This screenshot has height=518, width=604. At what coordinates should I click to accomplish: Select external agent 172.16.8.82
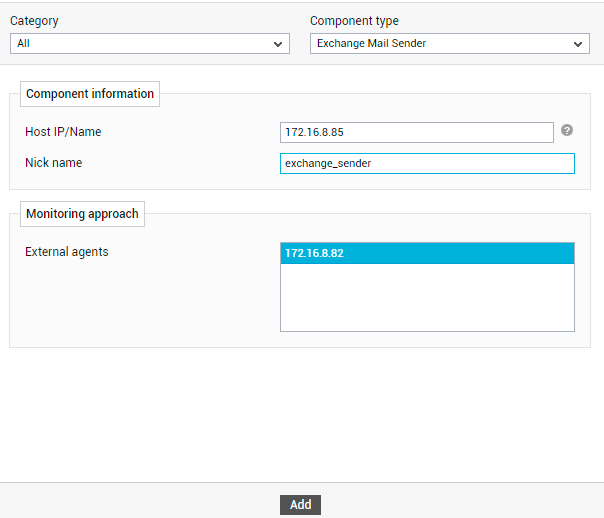pyautogui.click(x=427, y=253)
